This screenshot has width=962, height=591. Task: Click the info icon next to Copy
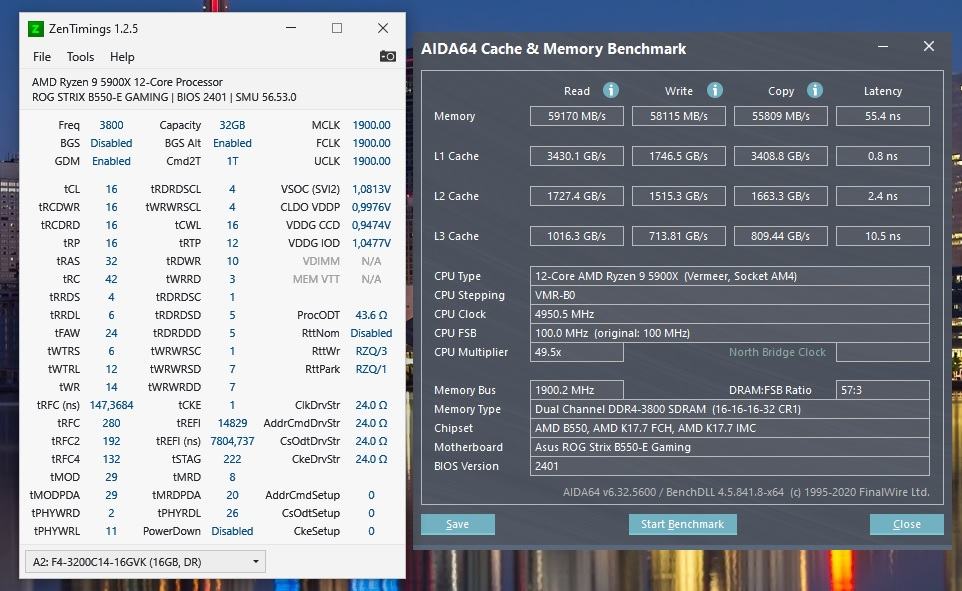pos(814,90)
